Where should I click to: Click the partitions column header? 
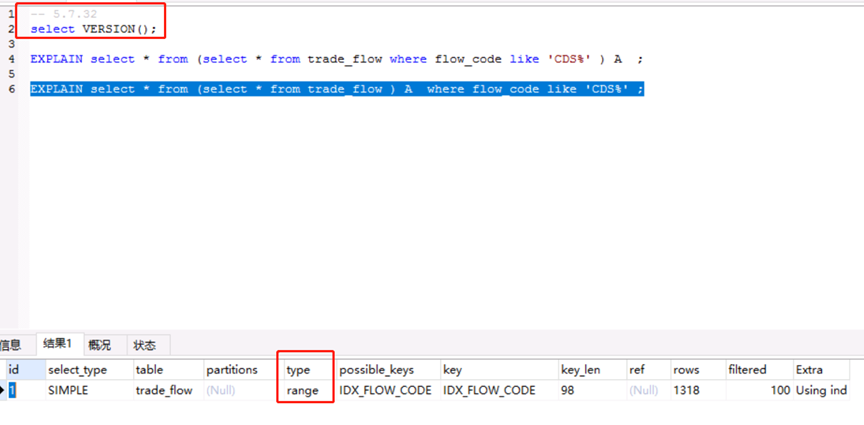(x=242, y=370)
